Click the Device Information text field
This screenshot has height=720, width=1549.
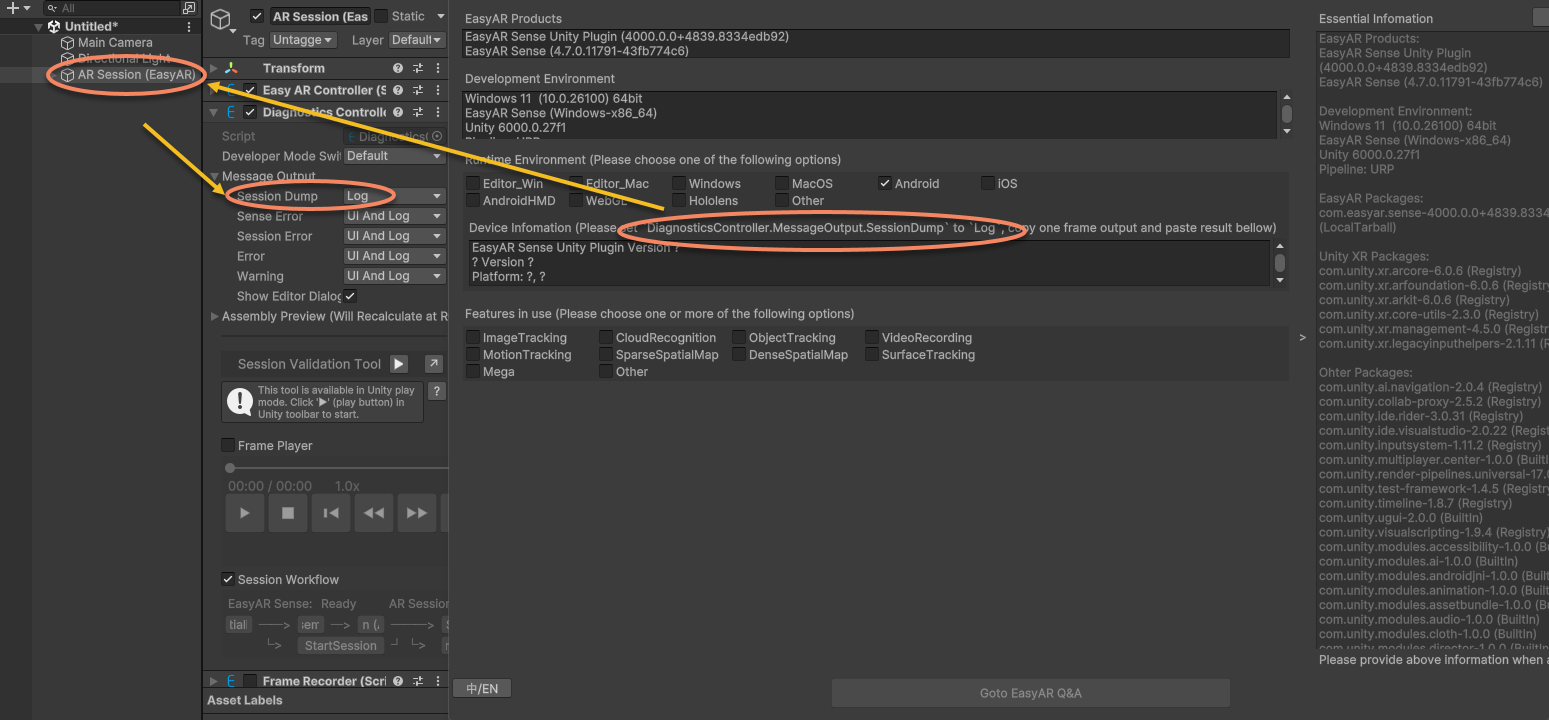868,262
